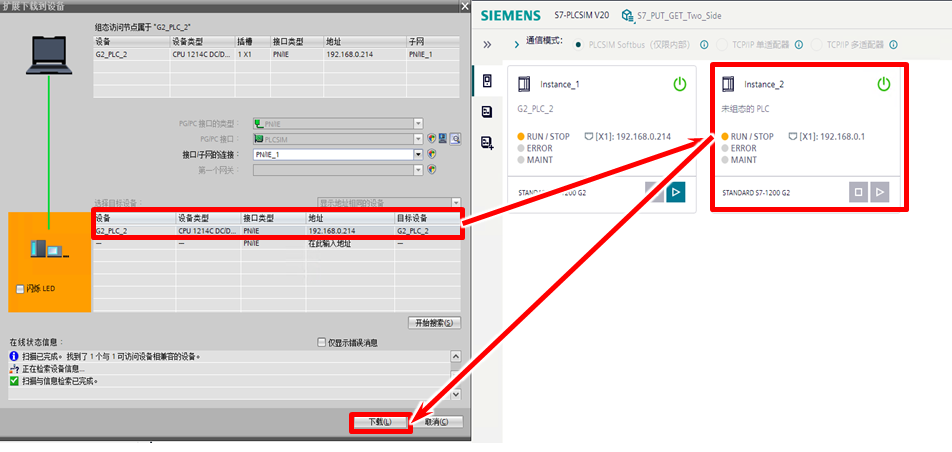Click the green power icon on Instance_2
The image size is (952, 452).
coord(883,85)
